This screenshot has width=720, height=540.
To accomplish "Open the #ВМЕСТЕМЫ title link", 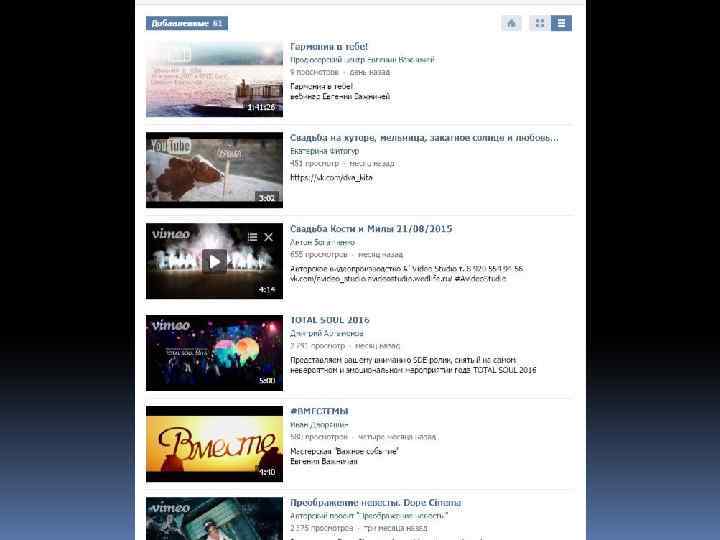I will (x=319, y=411).
